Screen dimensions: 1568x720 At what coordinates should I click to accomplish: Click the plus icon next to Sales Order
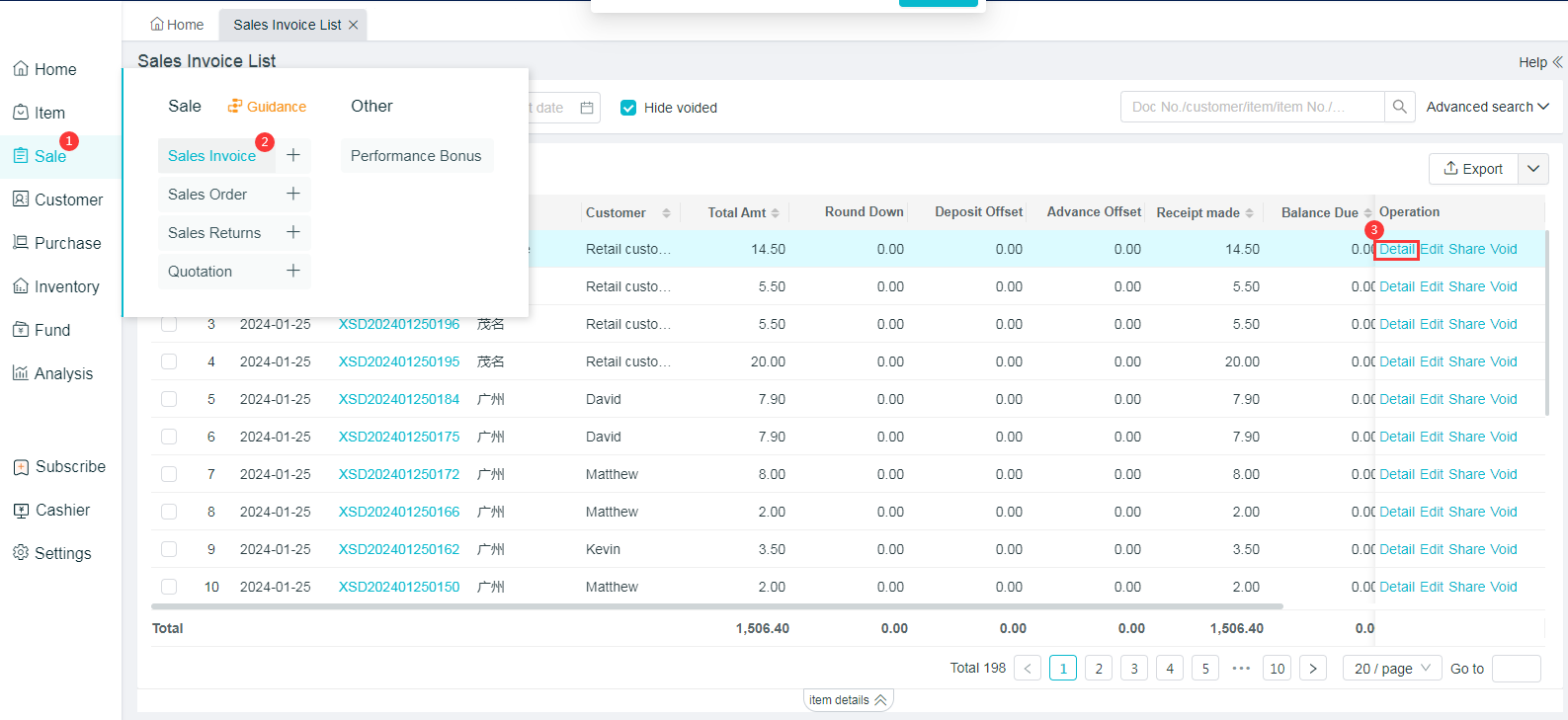click(x=292, y=194)
